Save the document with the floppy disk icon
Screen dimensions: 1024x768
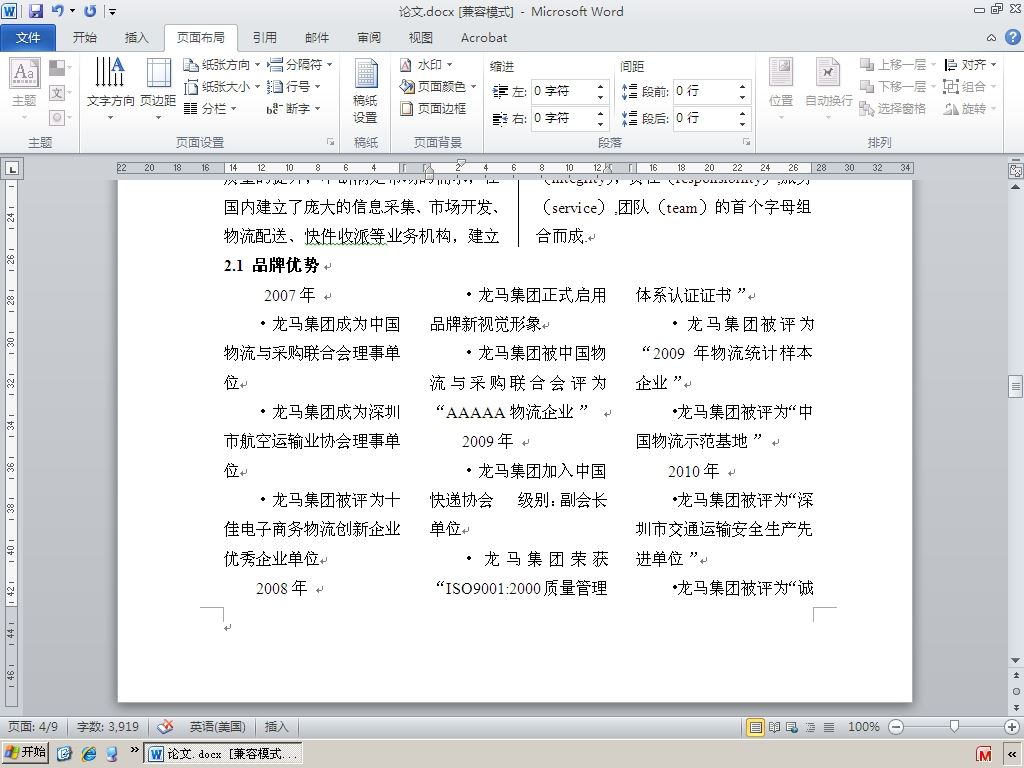click(35, 10)
